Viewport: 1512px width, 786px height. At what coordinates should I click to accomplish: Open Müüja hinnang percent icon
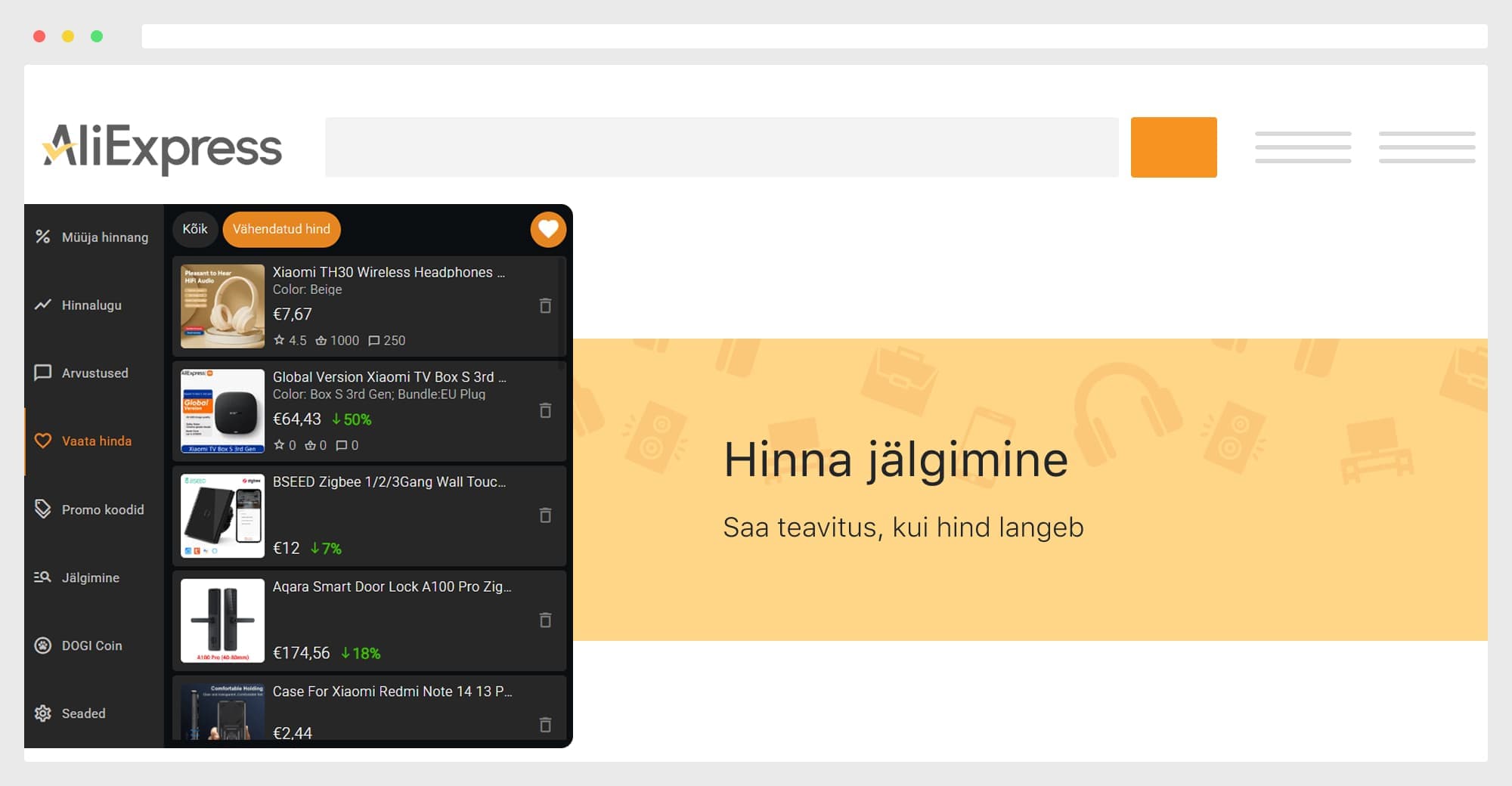pos(43,237)
